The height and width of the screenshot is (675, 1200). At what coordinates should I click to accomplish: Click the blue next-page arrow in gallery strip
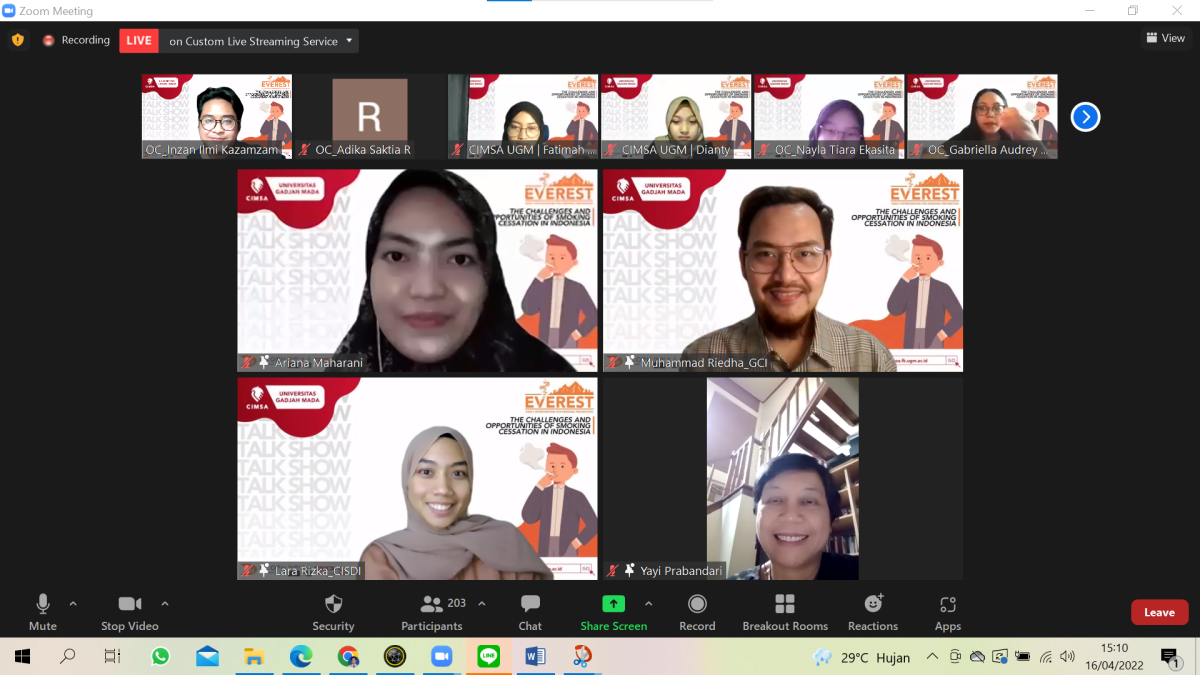(1085, 117)
